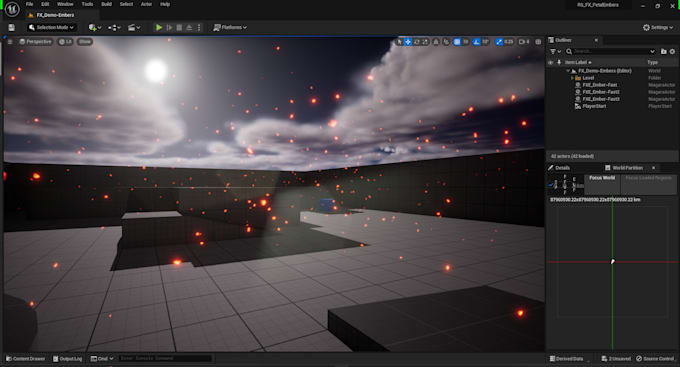Select the translate (move) gizmo tool
This screenshot has height=367, width=680.
pyautogui.click(x=408, y=42)
